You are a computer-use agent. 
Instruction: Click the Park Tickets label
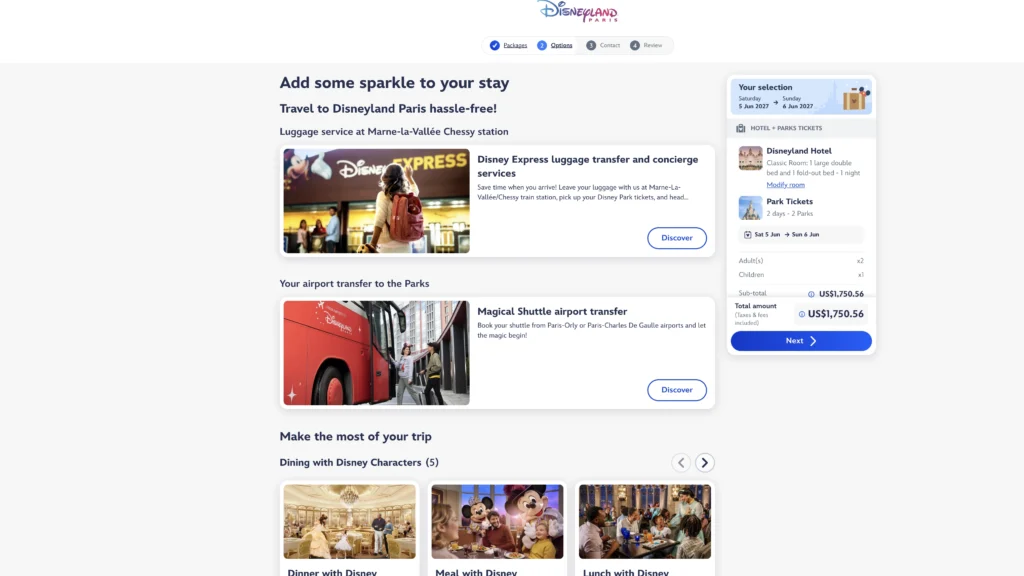coord(789,202)
